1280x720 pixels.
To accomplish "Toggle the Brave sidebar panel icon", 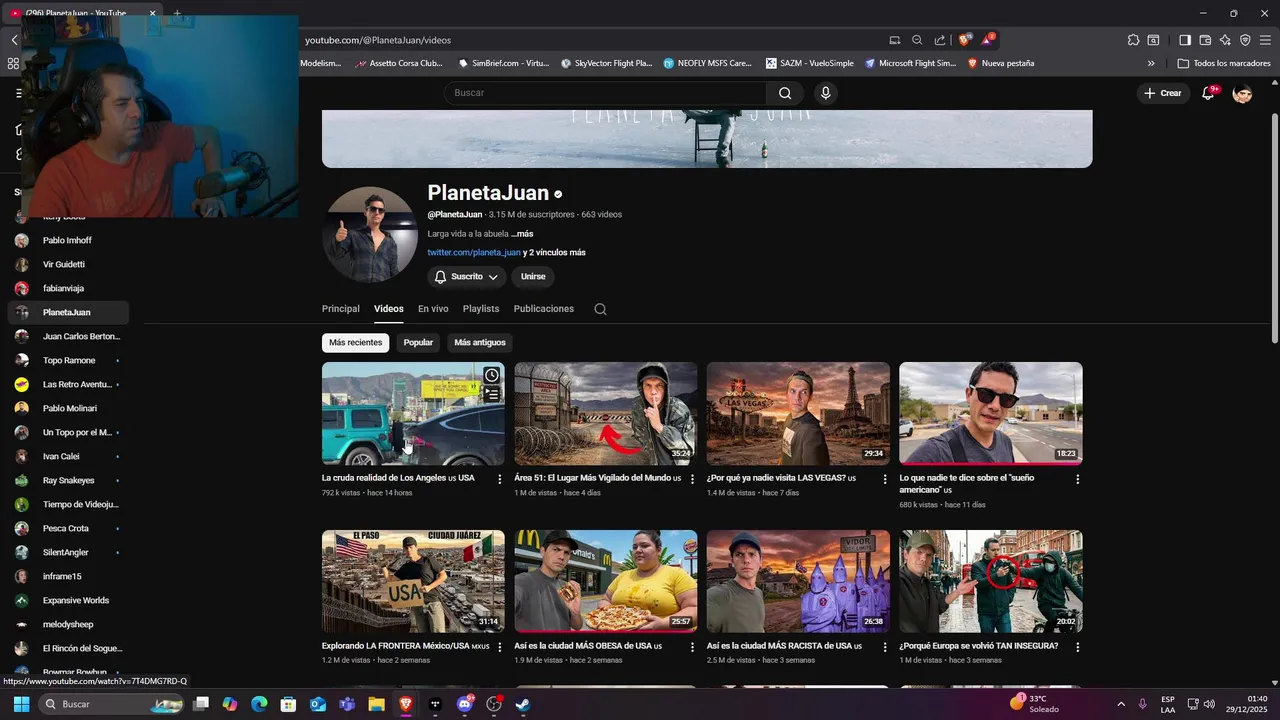I will coord(1185,40).
